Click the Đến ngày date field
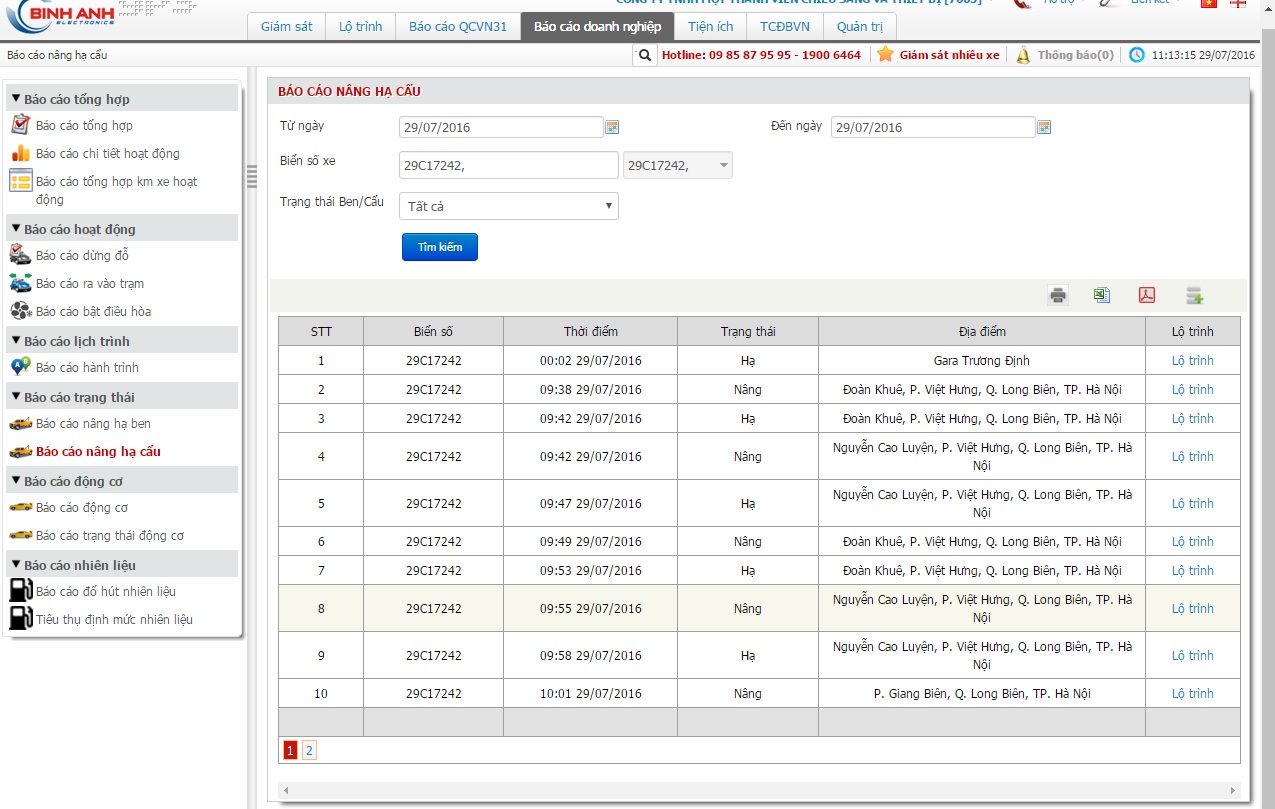The image size is (1275, 809). point(933,127)
